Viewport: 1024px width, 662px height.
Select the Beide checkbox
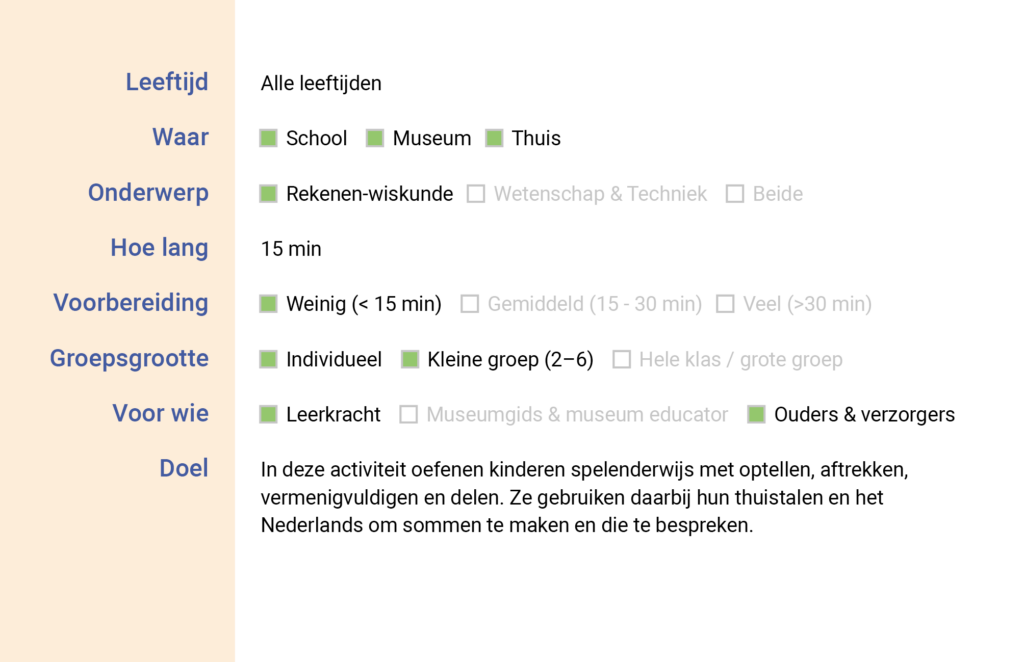point(735,194)
